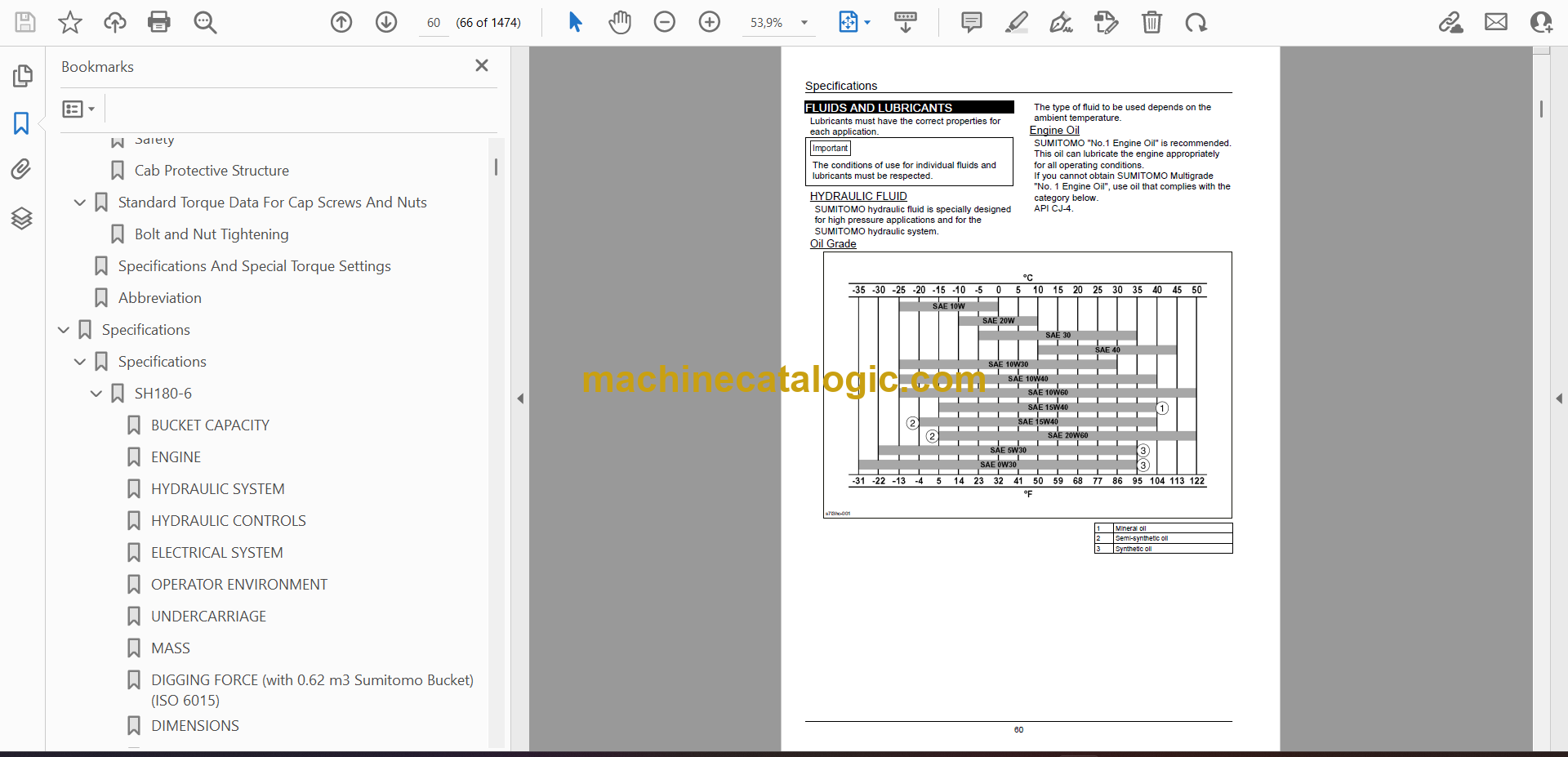Open the HYDRAULIC SYSTEM bookmark
The image size is (1568, 757).
coord(218,489)
